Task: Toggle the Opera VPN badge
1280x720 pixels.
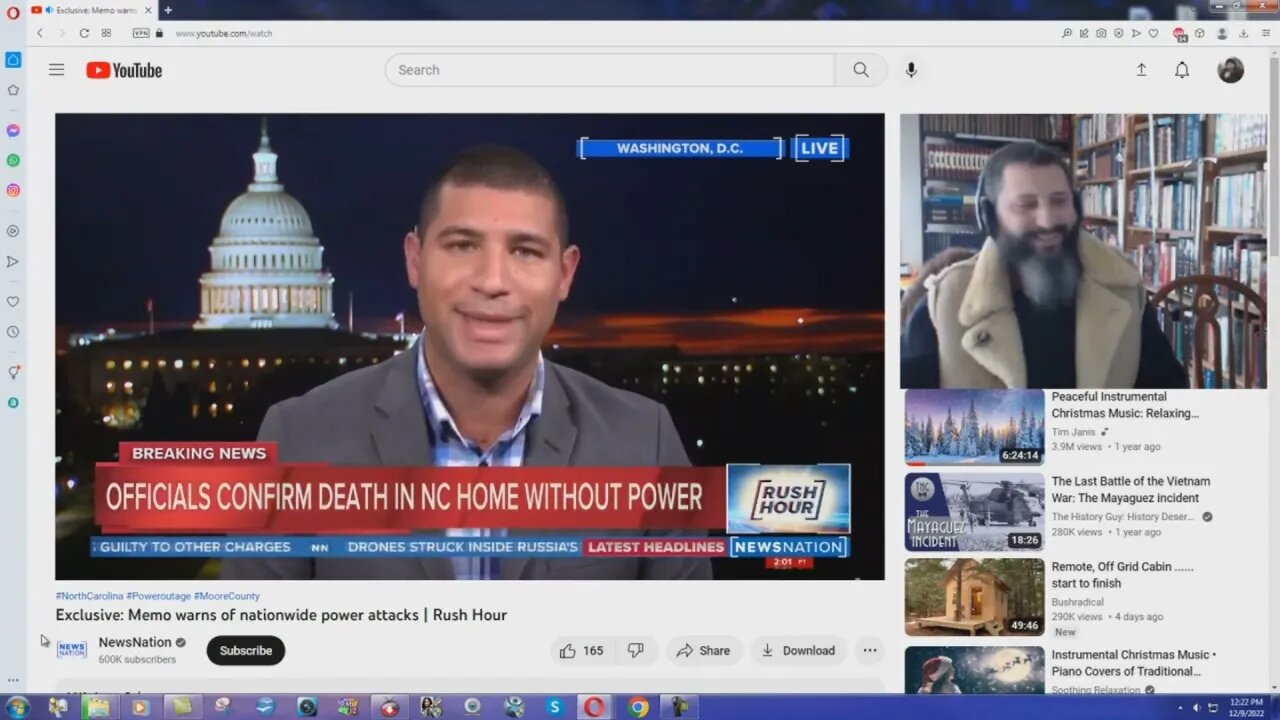Action: click(x=141, y=33)
